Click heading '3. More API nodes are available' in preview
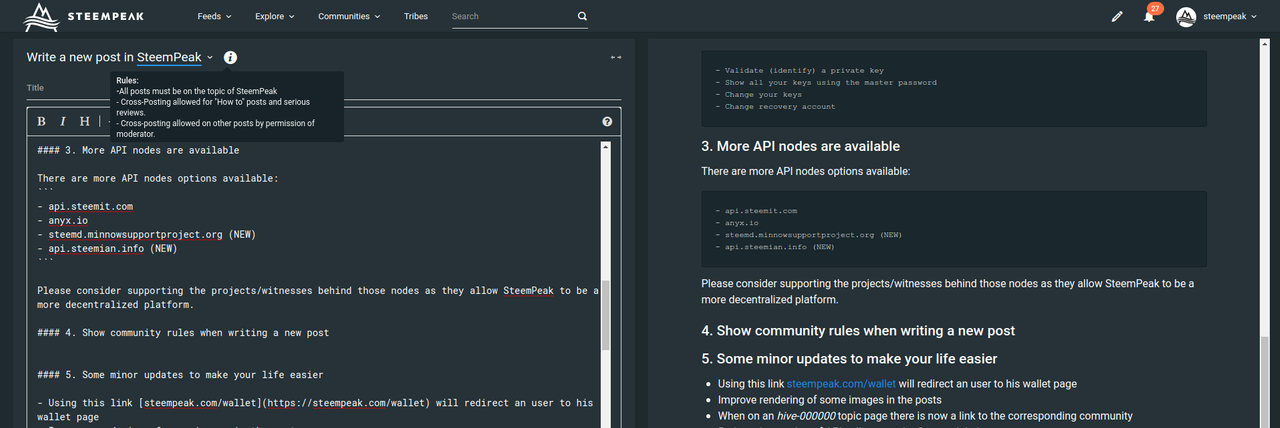Viewport: 1280px width, 428px height. tap(800, 146)
